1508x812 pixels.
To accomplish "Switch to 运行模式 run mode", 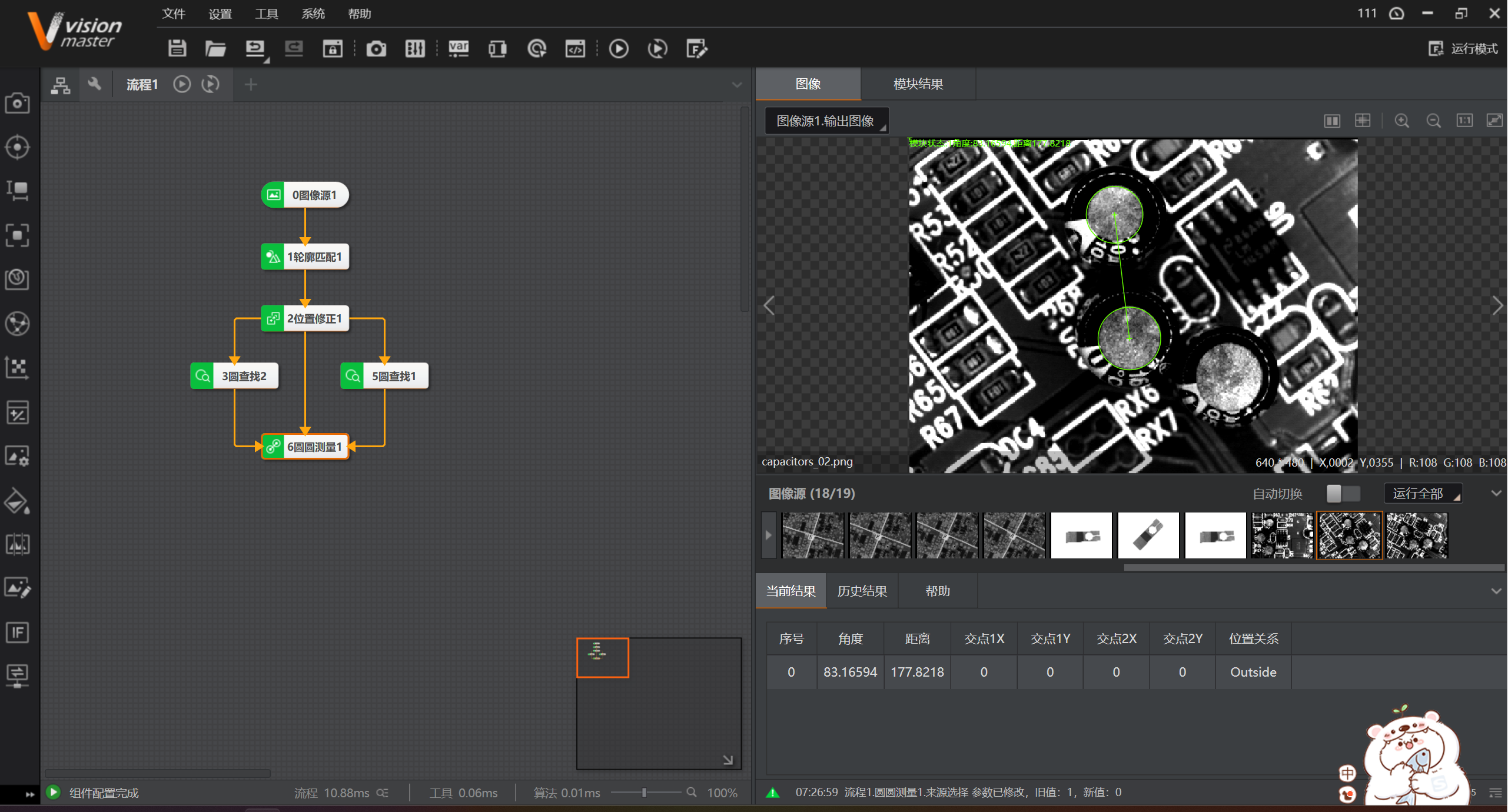I will (x=1463, y=48).
